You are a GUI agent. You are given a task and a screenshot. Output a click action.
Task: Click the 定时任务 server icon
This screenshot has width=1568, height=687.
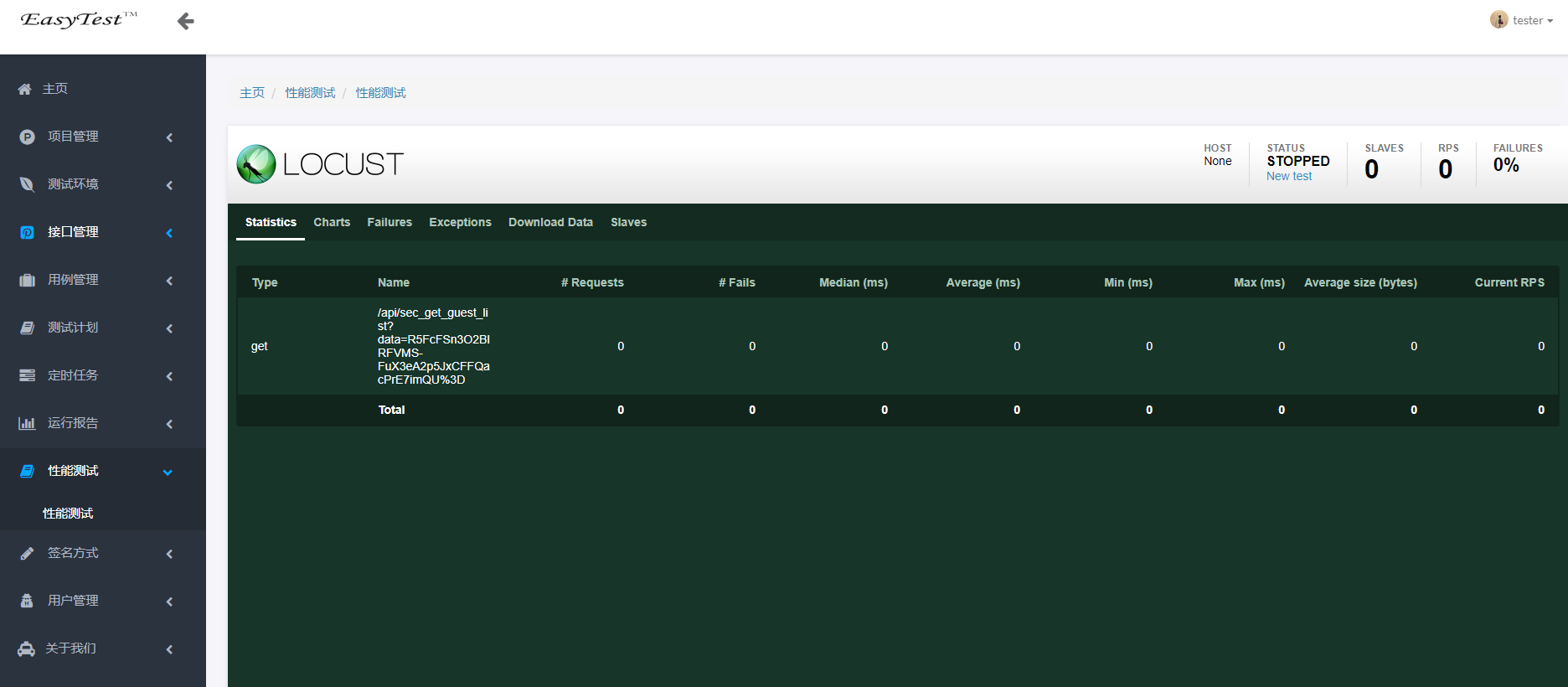(x=28, y=375)
